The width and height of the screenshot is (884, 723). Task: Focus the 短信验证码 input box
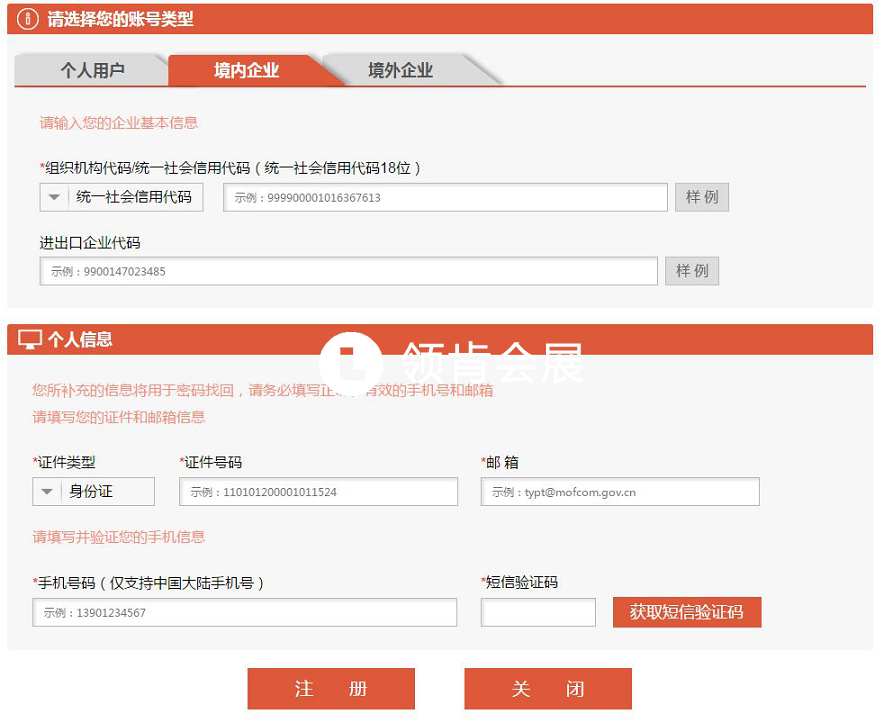point(538,612)
